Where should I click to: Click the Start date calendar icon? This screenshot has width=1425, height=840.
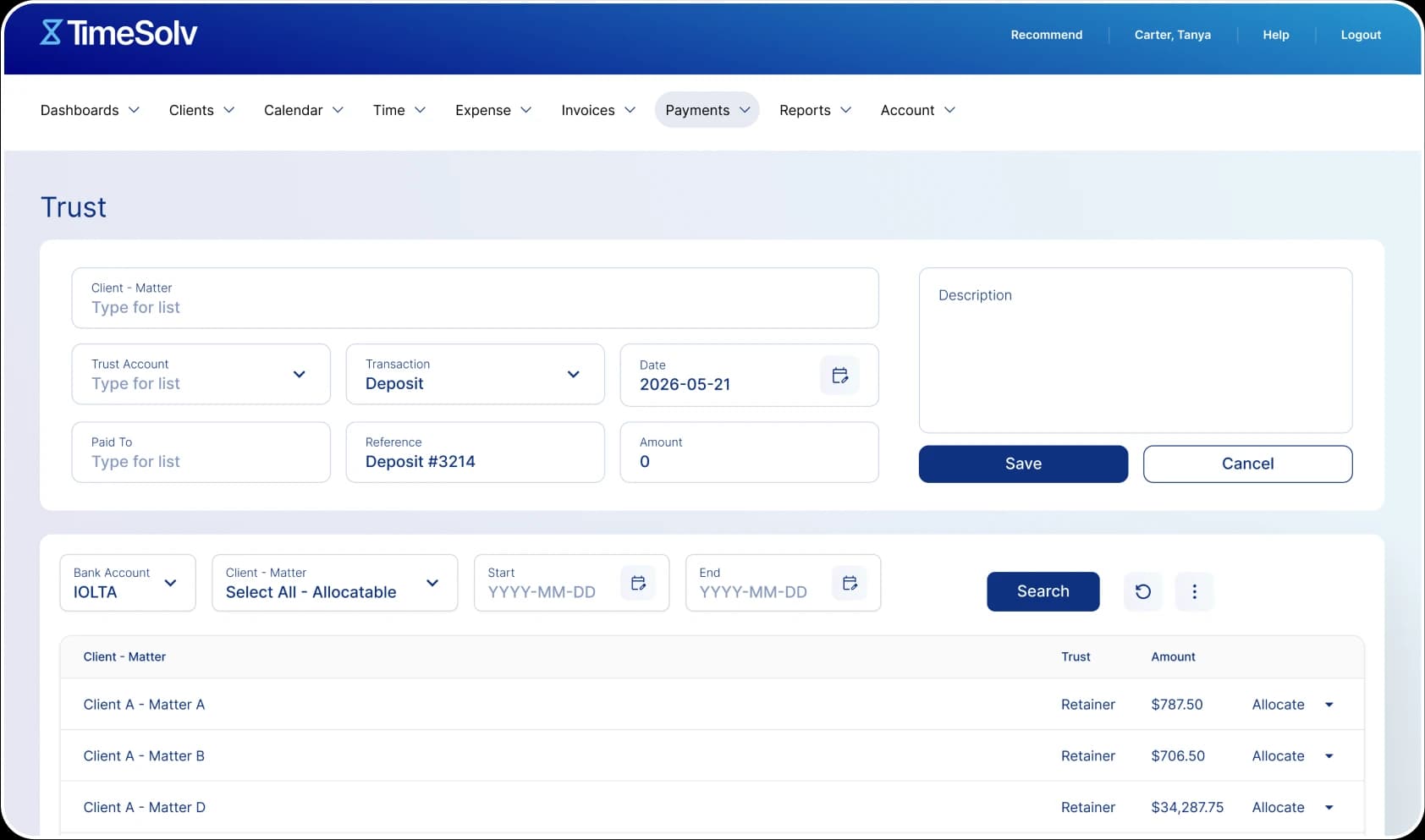click(x=637, y=582)
